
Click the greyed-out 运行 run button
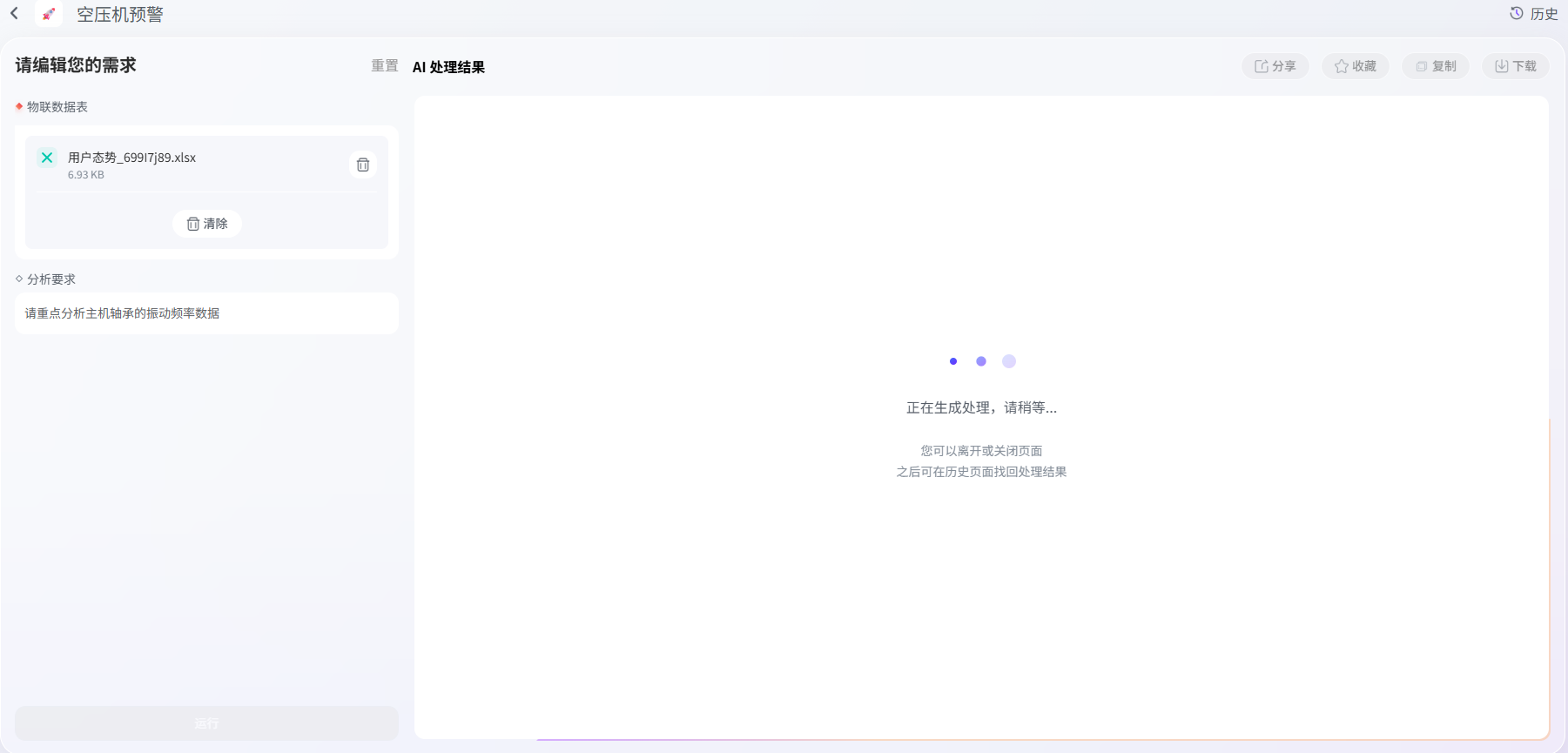(206, 723)
